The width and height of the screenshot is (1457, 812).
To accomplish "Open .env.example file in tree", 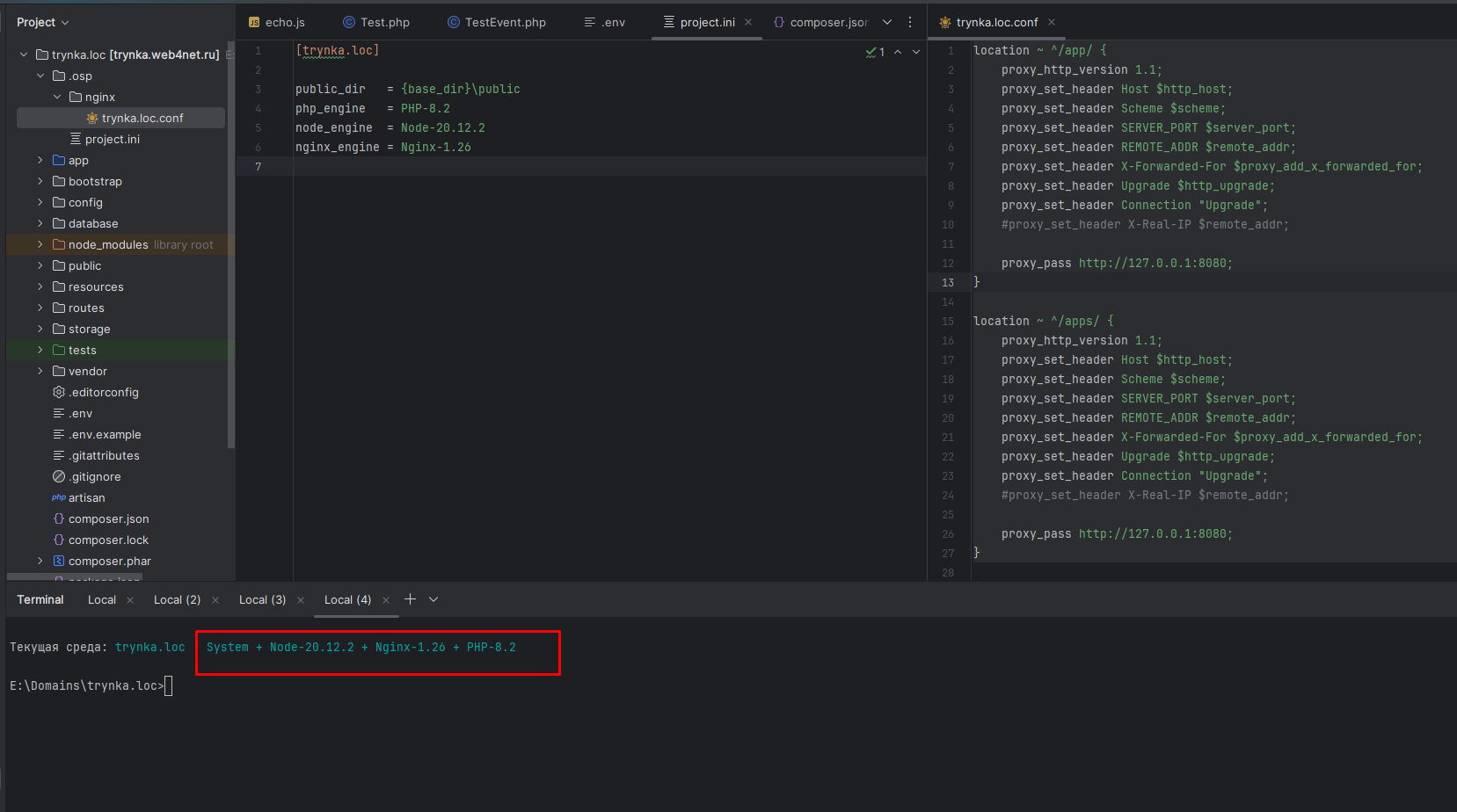I will pyautogui.click(x=105, y=434).
